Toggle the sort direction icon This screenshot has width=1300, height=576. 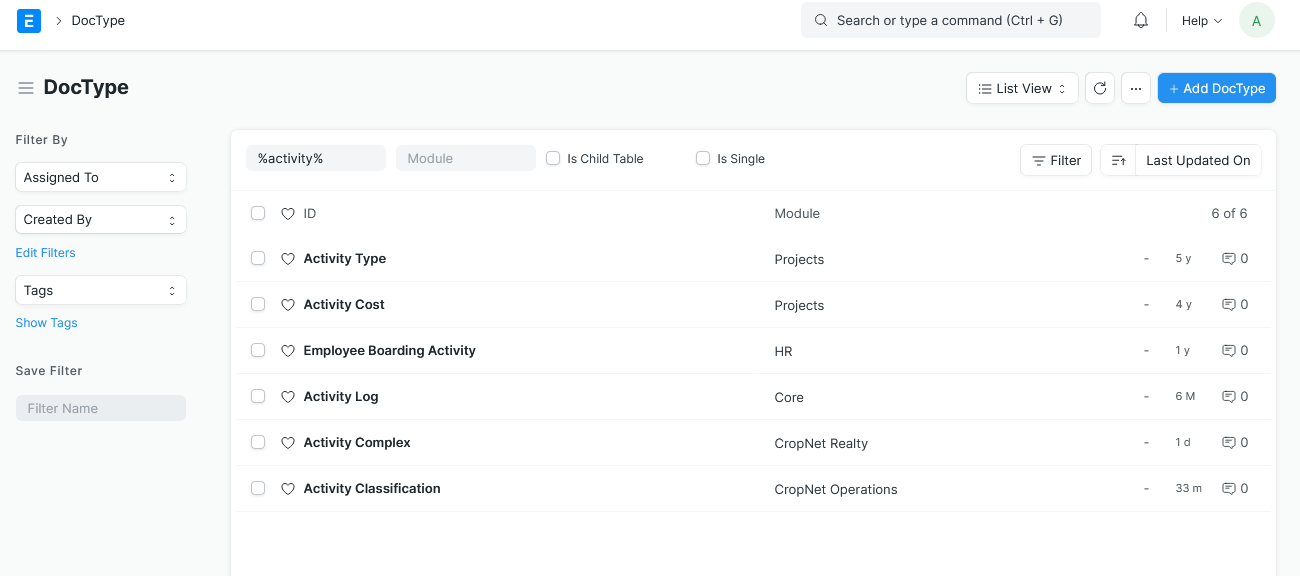(x=1118, y=160)
